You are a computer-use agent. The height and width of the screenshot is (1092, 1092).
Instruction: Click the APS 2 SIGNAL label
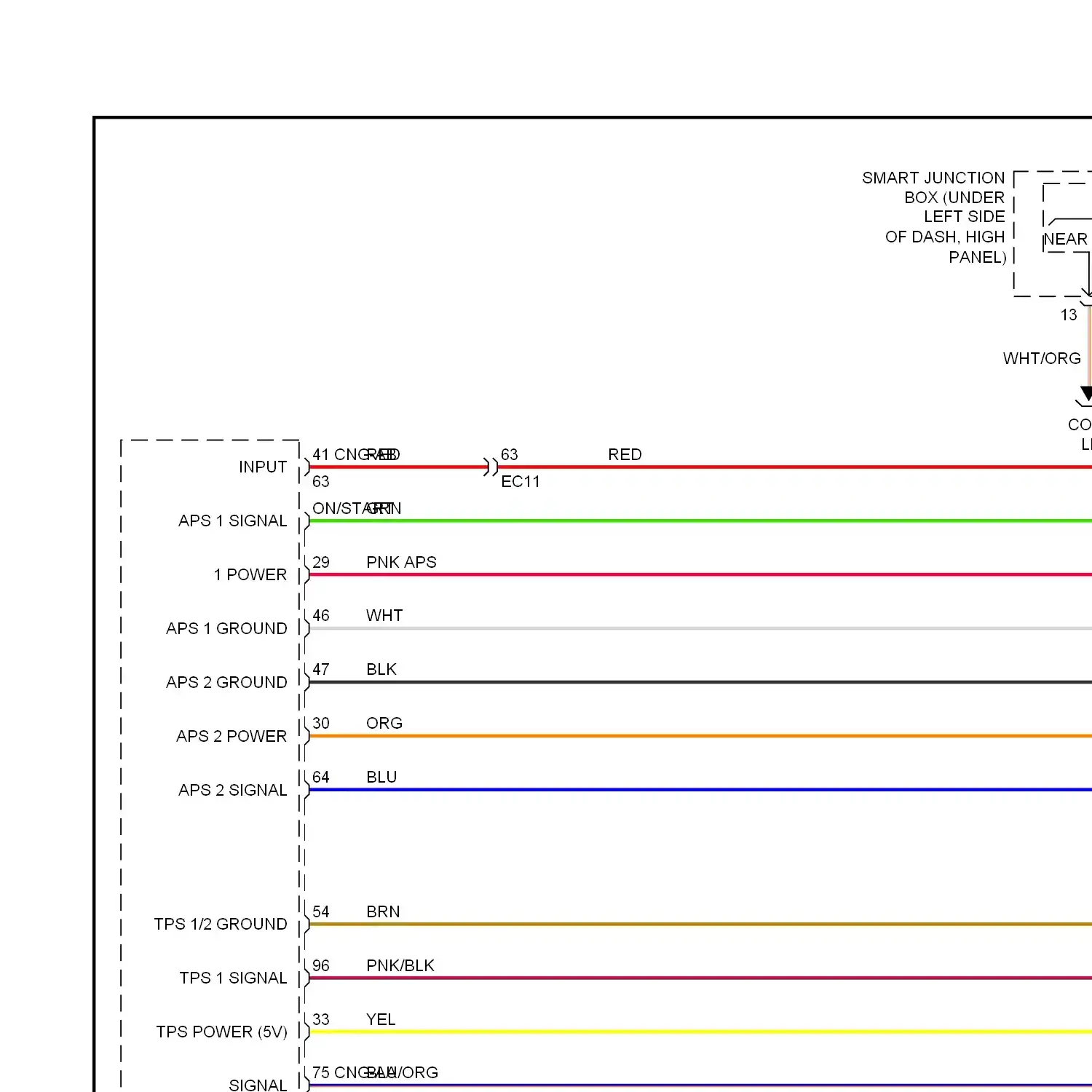[x=233, y=790]
